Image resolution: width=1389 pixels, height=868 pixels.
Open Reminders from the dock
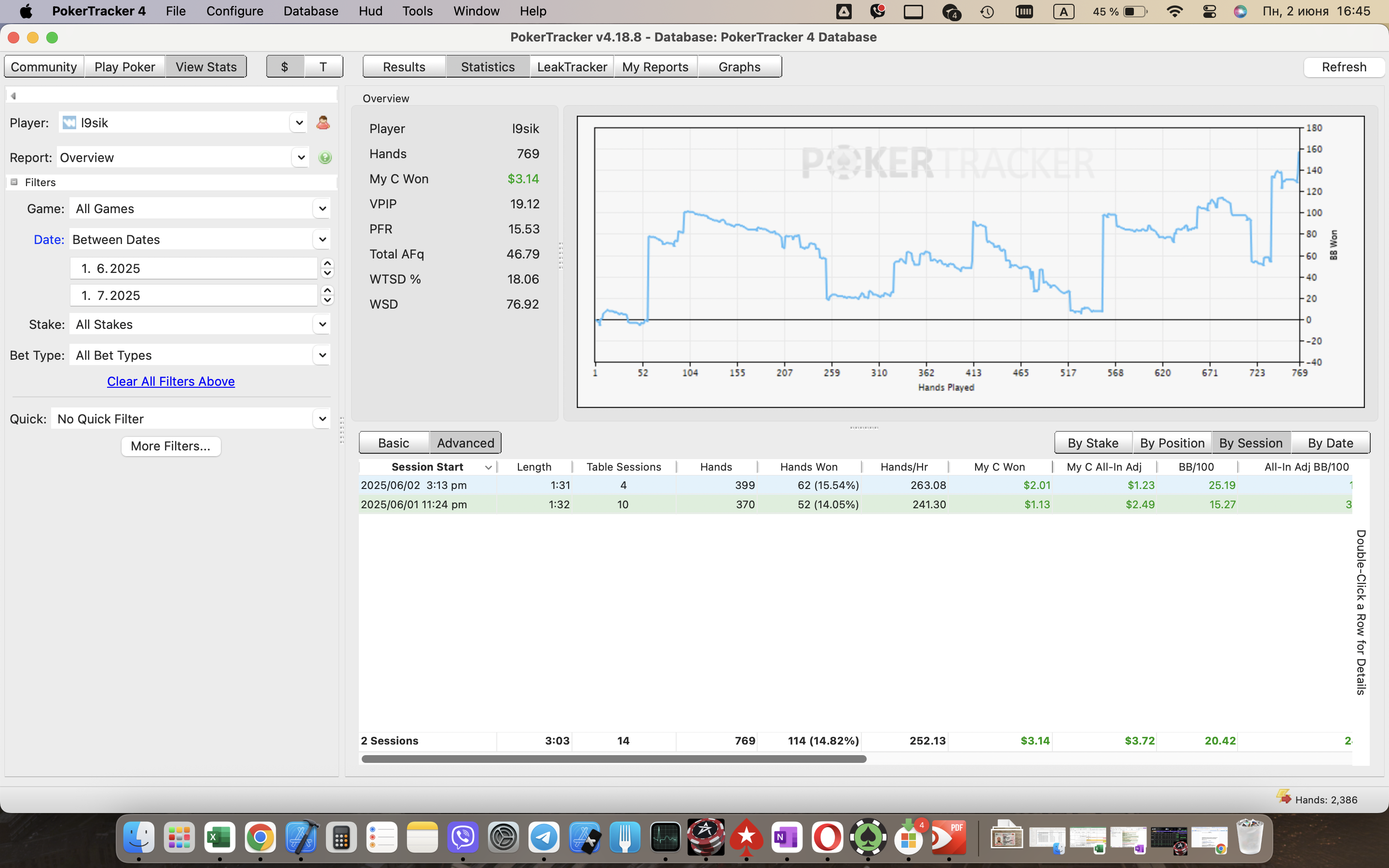click(381, 838)
